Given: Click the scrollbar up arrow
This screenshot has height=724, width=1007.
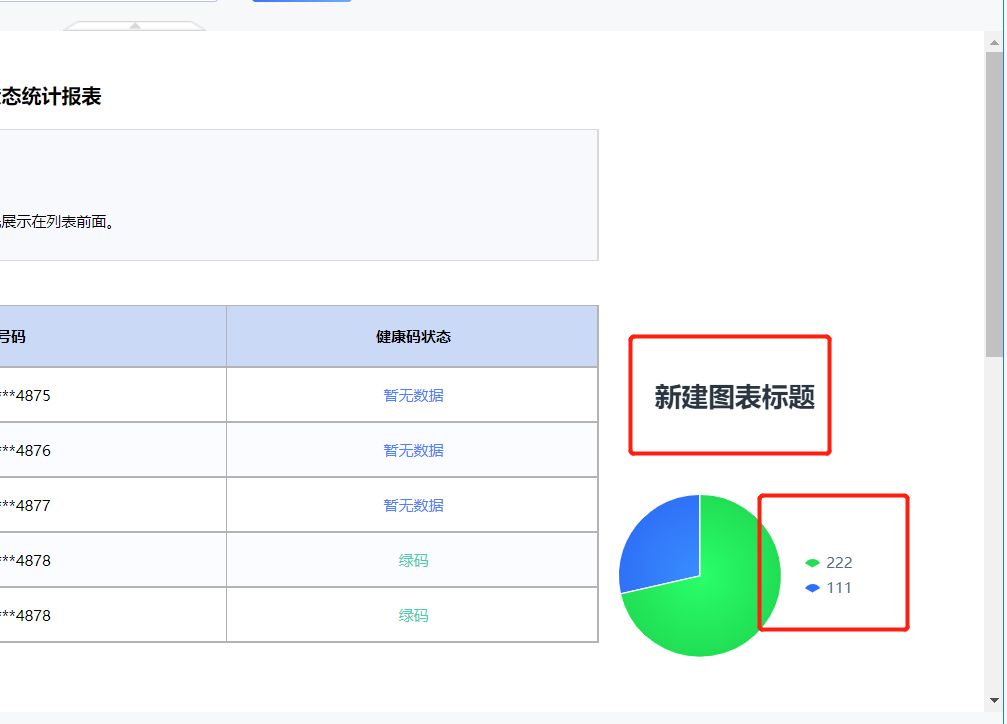Looking at the screenshot, I should click(x=994, y=43).
